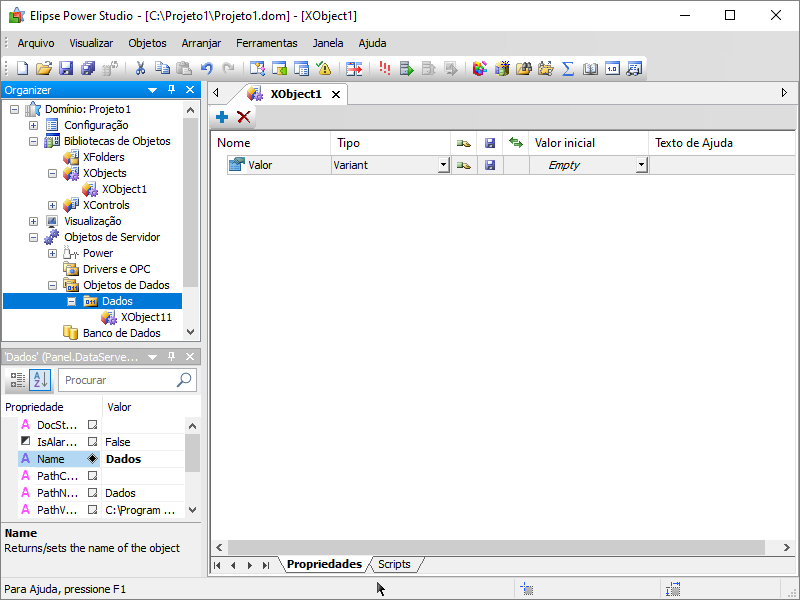
Task: Select XObject11 in the Organizer tree
Action: click(x=146, y=317)
